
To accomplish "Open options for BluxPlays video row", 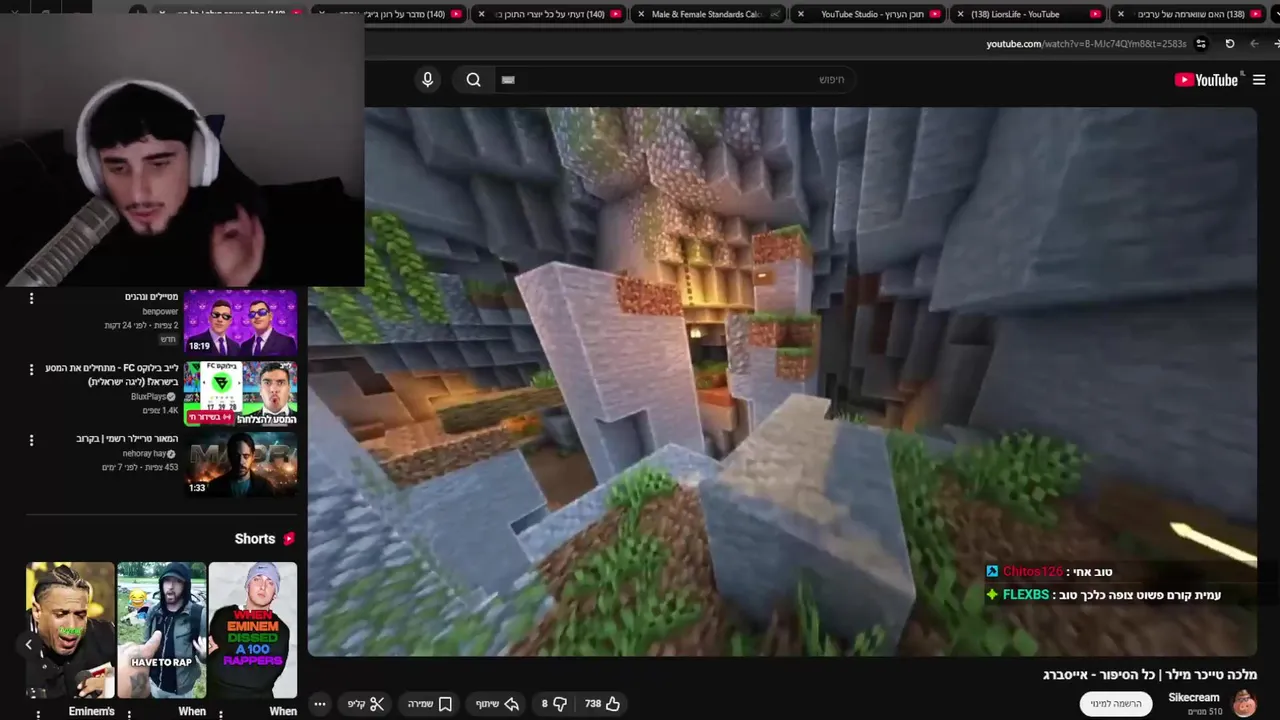I will click(x=31, y=369).
